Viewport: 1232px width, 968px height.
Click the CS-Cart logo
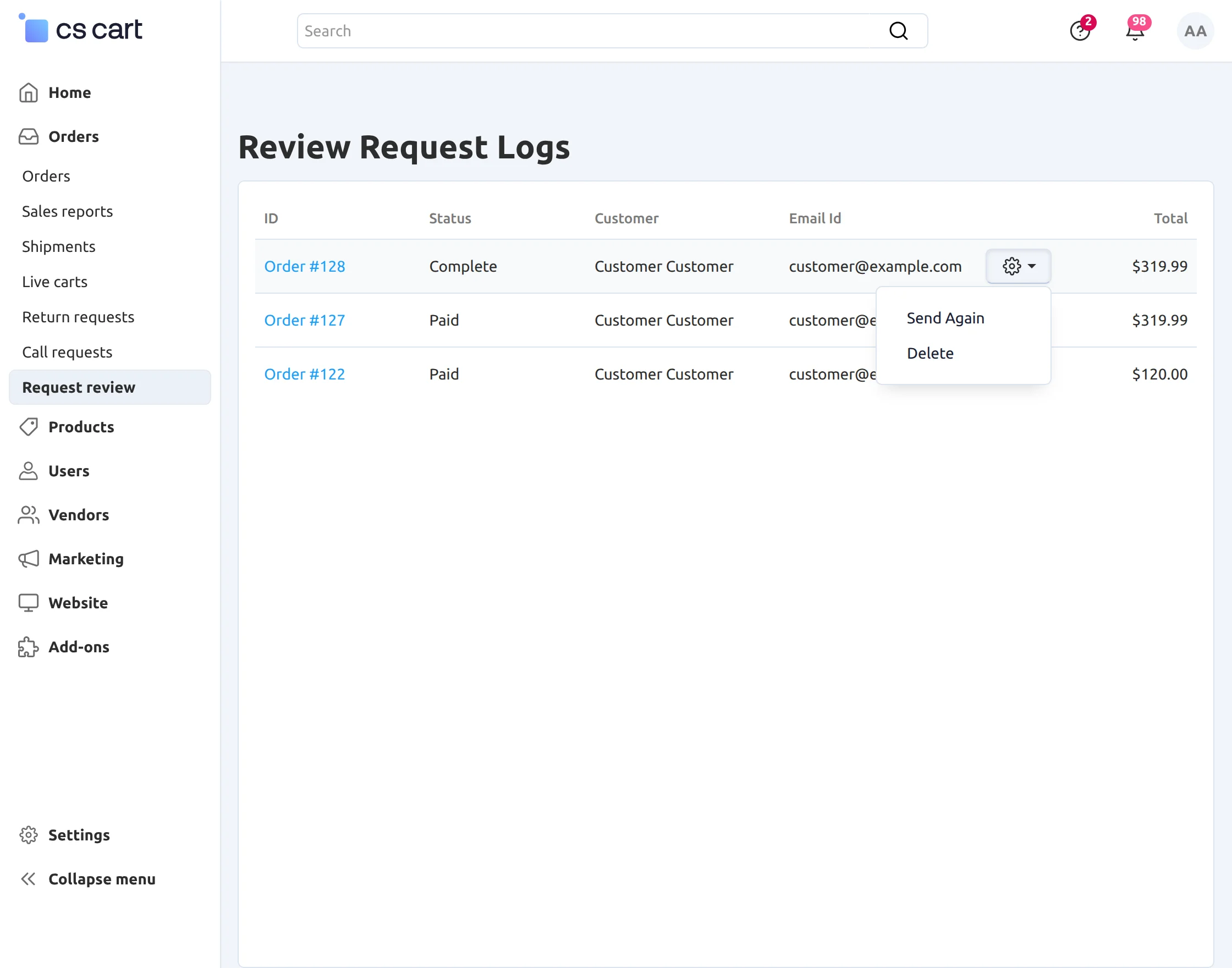click(80, 29)
